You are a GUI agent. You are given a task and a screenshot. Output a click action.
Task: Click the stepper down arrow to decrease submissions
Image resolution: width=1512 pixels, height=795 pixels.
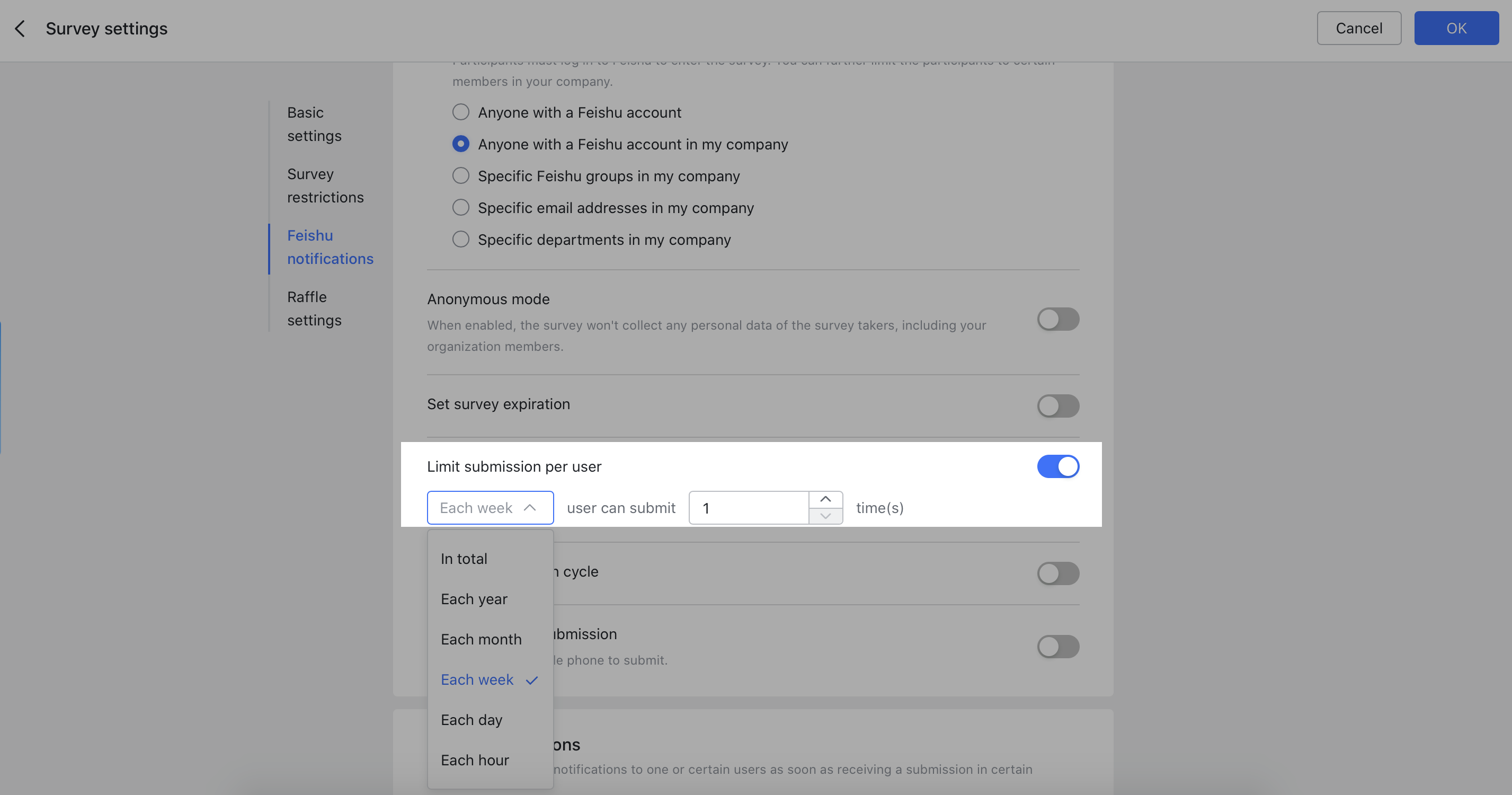(825, 517)
